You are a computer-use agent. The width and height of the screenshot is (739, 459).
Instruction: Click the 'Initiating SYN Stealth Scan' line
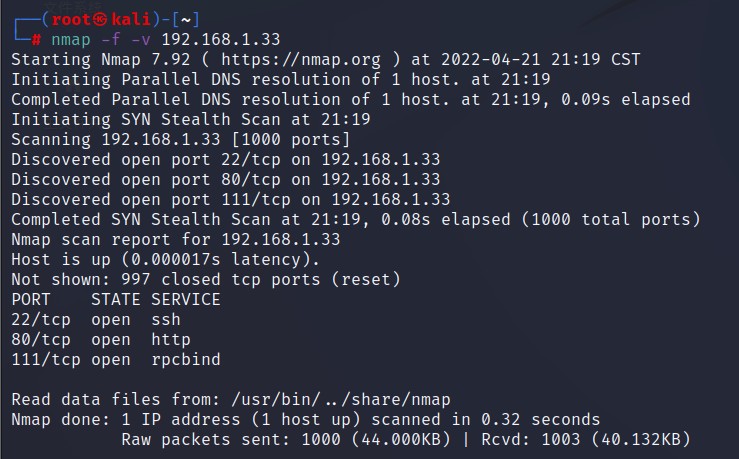click(x=191, y=120)
